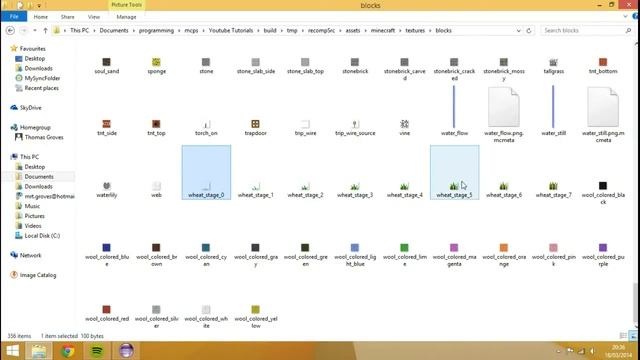Navigate to textures in the breadcrumb

[415, 31]
